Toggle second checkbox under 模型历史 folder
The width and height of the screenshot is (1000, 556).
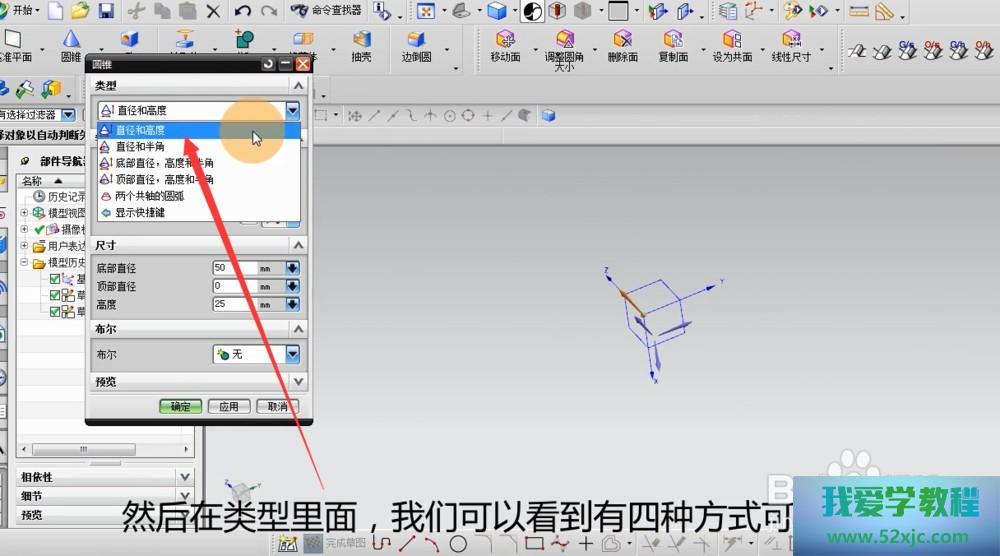point(56,295)
